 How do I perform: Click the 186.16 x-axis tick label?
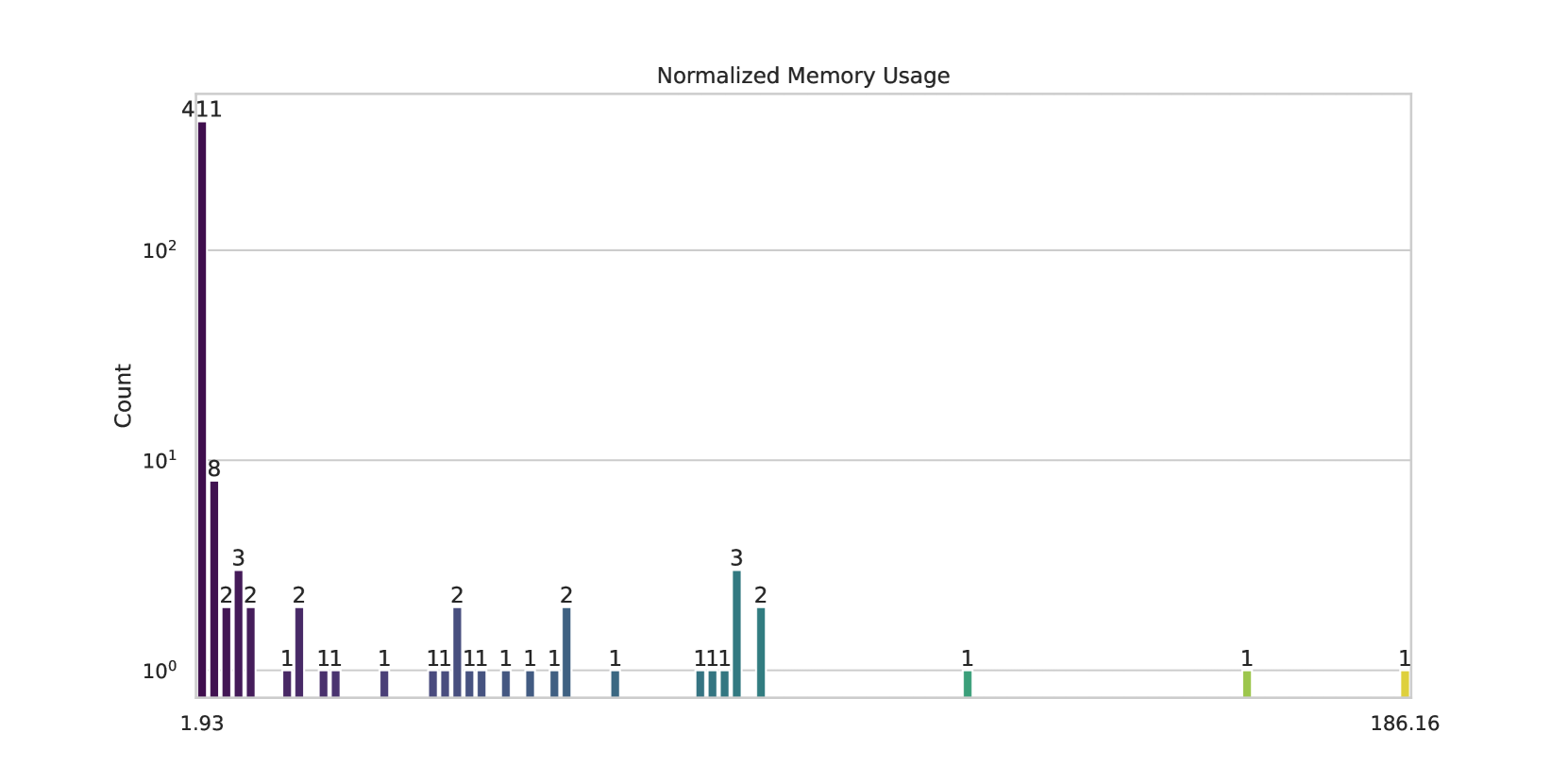click(x=1405, y=724)
